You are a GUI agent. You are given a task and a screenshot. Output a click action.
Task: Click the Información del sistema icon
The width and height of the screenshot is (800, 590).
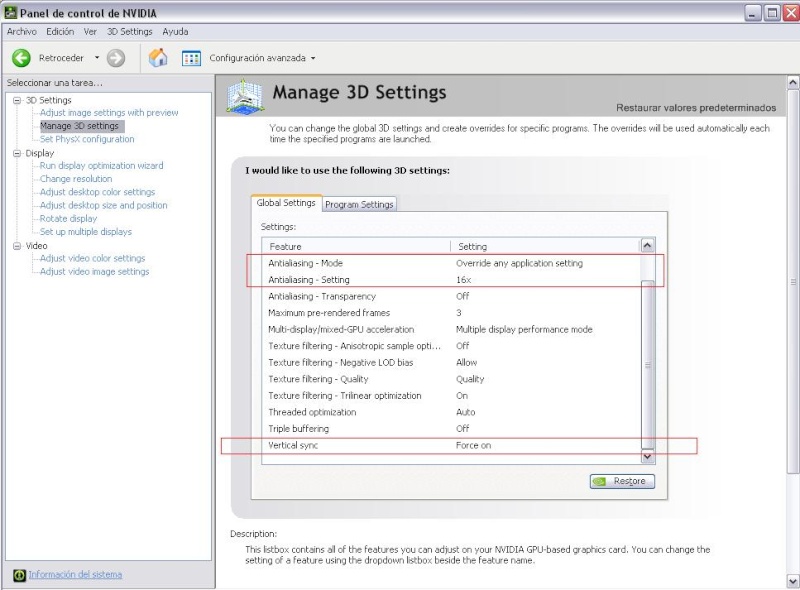pyautogui.click(x=19, y=575)
